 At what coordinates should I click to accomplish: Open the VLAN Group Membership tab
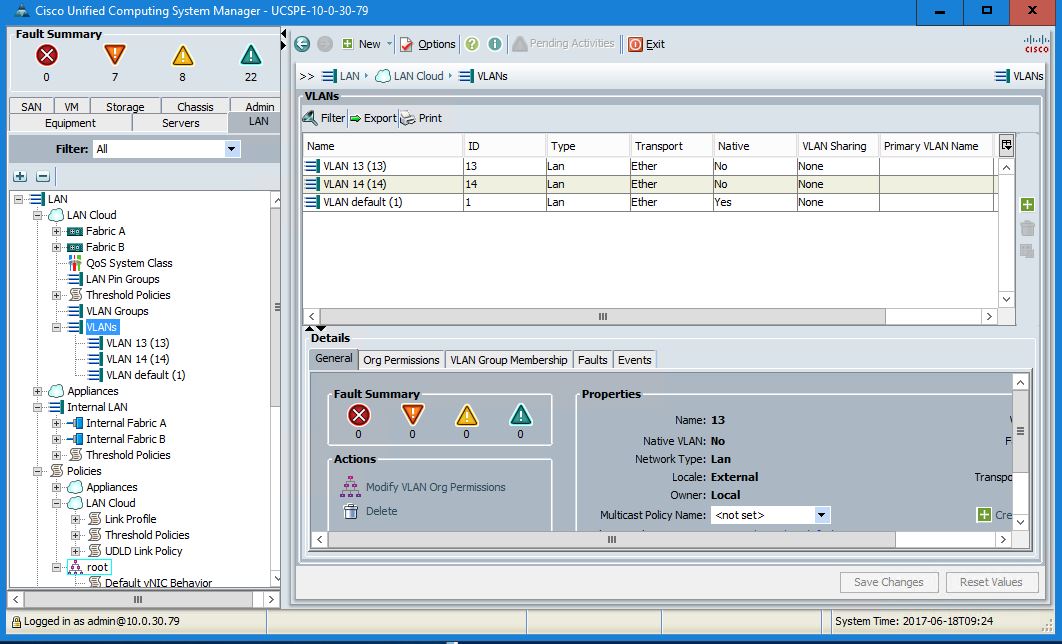click(x=509, y=360)
